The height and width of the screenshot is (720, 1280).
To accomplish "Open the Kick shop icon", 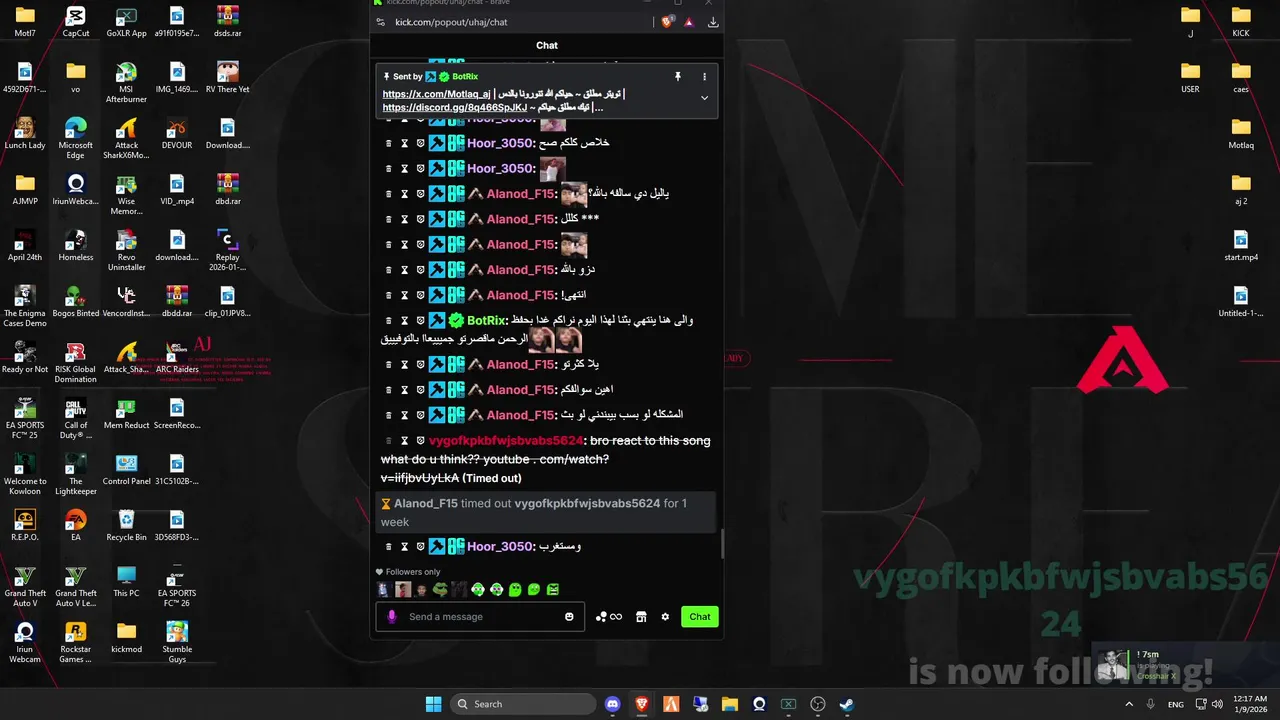I will [x=641, y=617].
